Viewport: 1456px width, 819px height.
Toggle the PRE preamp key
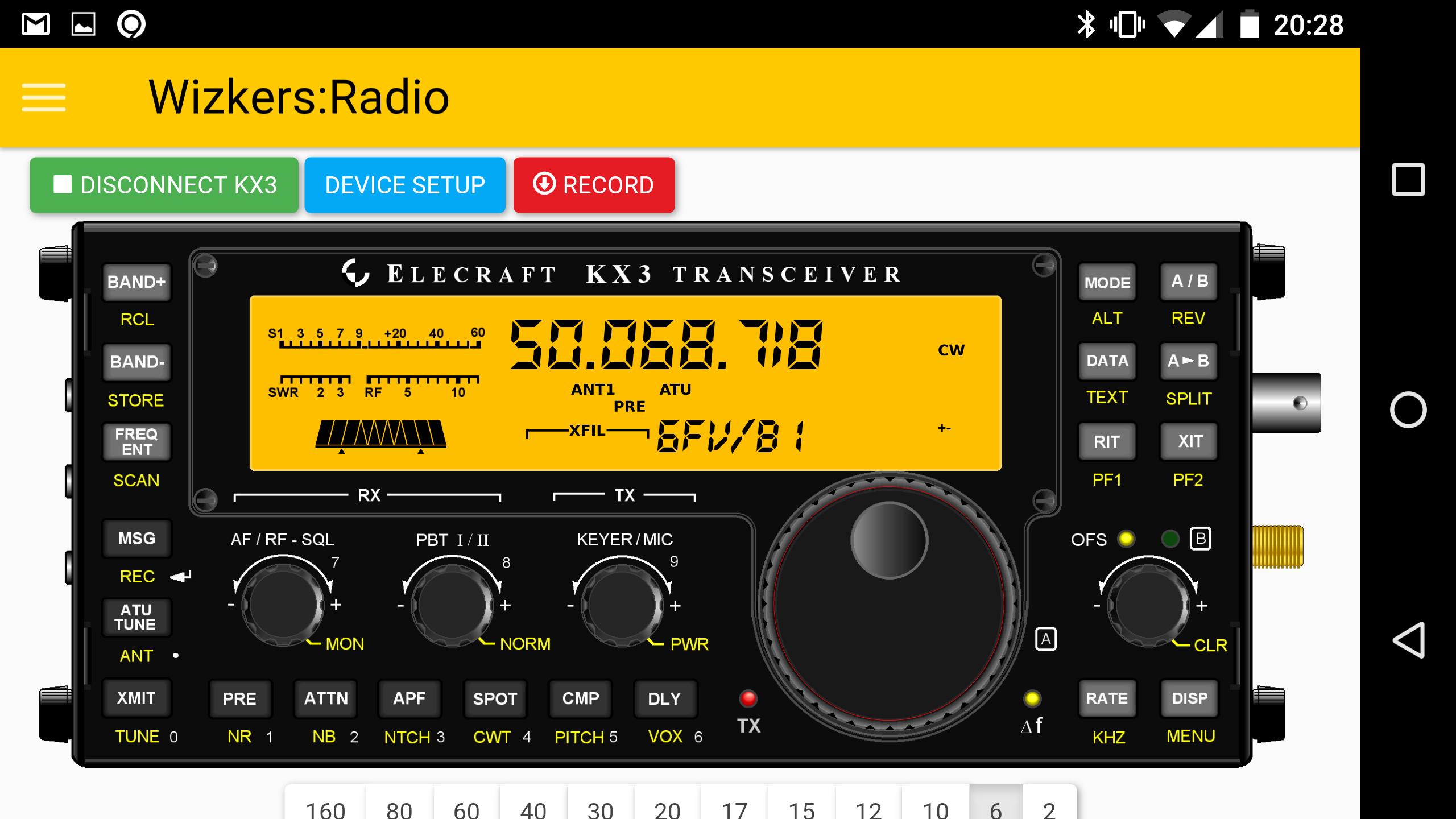tap(239, 698)
